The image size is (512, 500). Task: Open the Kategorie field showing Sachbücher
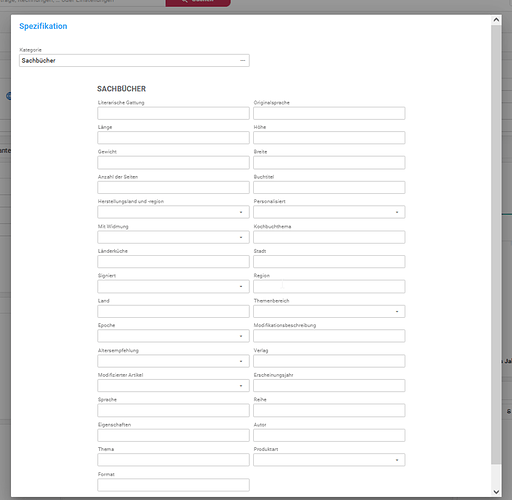tap(134, 61)
